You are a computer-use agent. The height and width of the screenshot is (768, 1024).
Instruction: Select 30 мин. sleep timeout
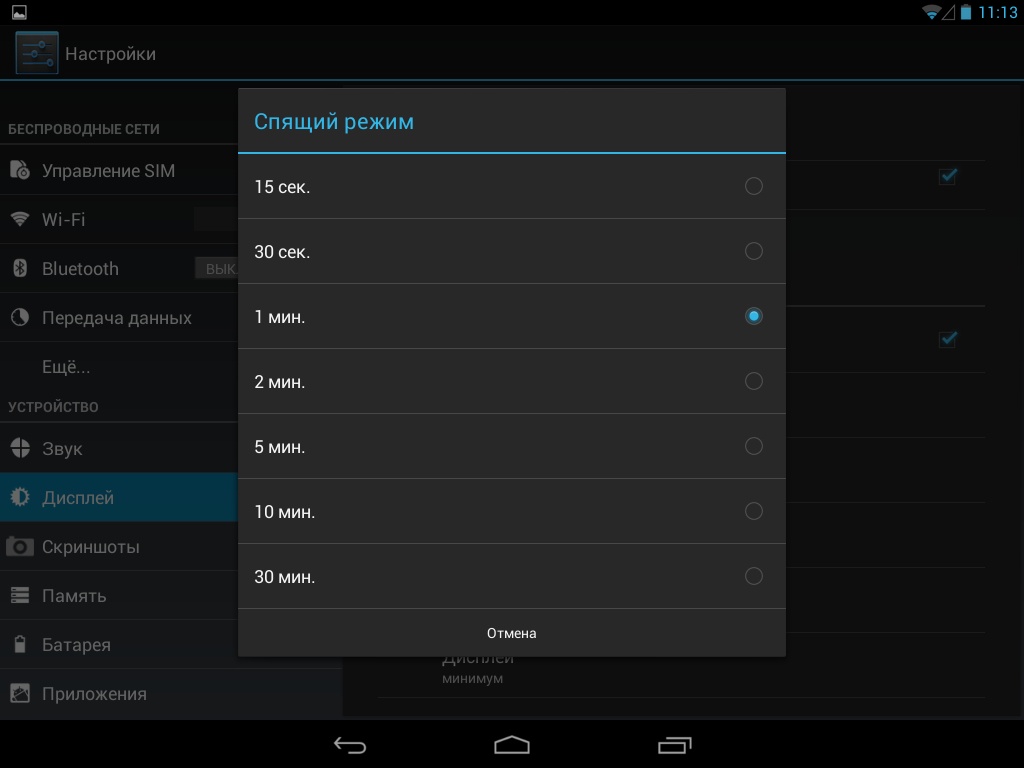coord(754,576)
